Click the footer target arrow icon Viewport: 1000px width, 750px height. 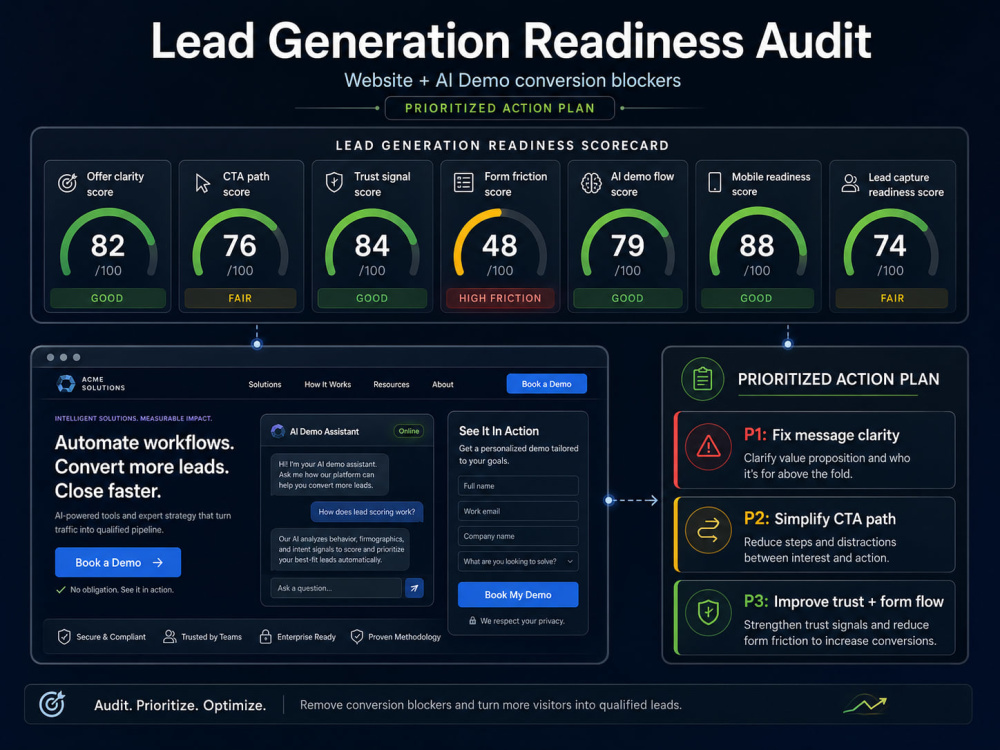point(52,704)
